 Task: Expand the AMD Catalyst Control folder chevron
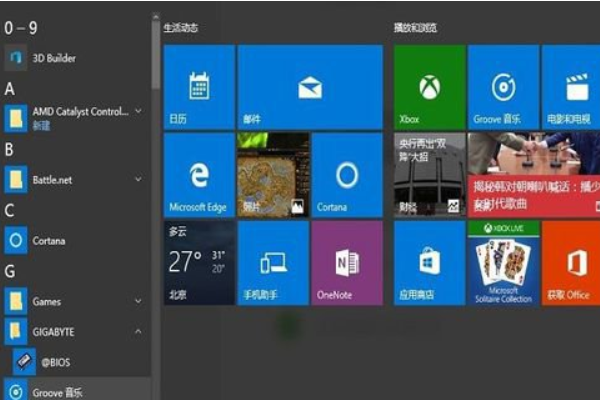[138, 111]
